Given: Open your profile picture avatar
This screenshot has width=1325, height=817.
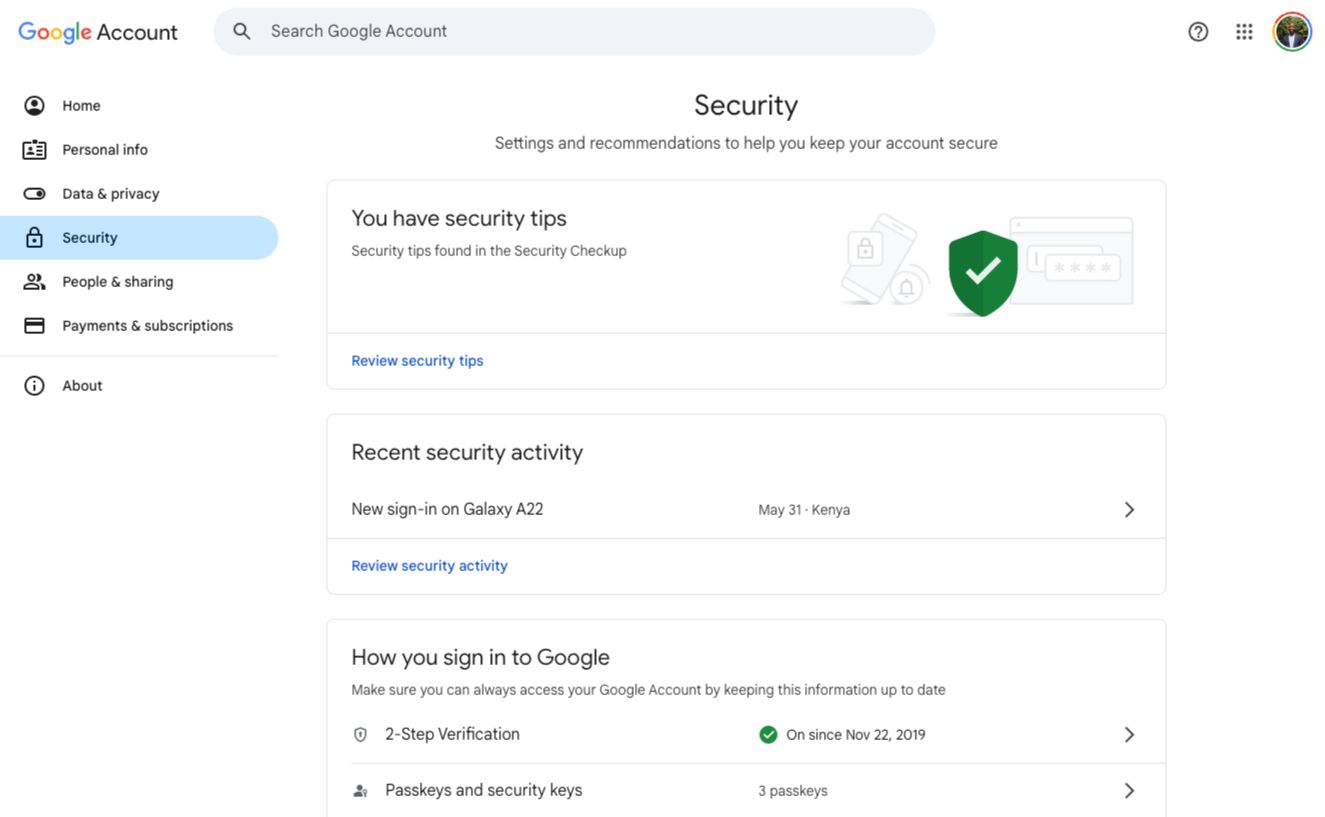Looking at the screenshot, I should 1291,31.
